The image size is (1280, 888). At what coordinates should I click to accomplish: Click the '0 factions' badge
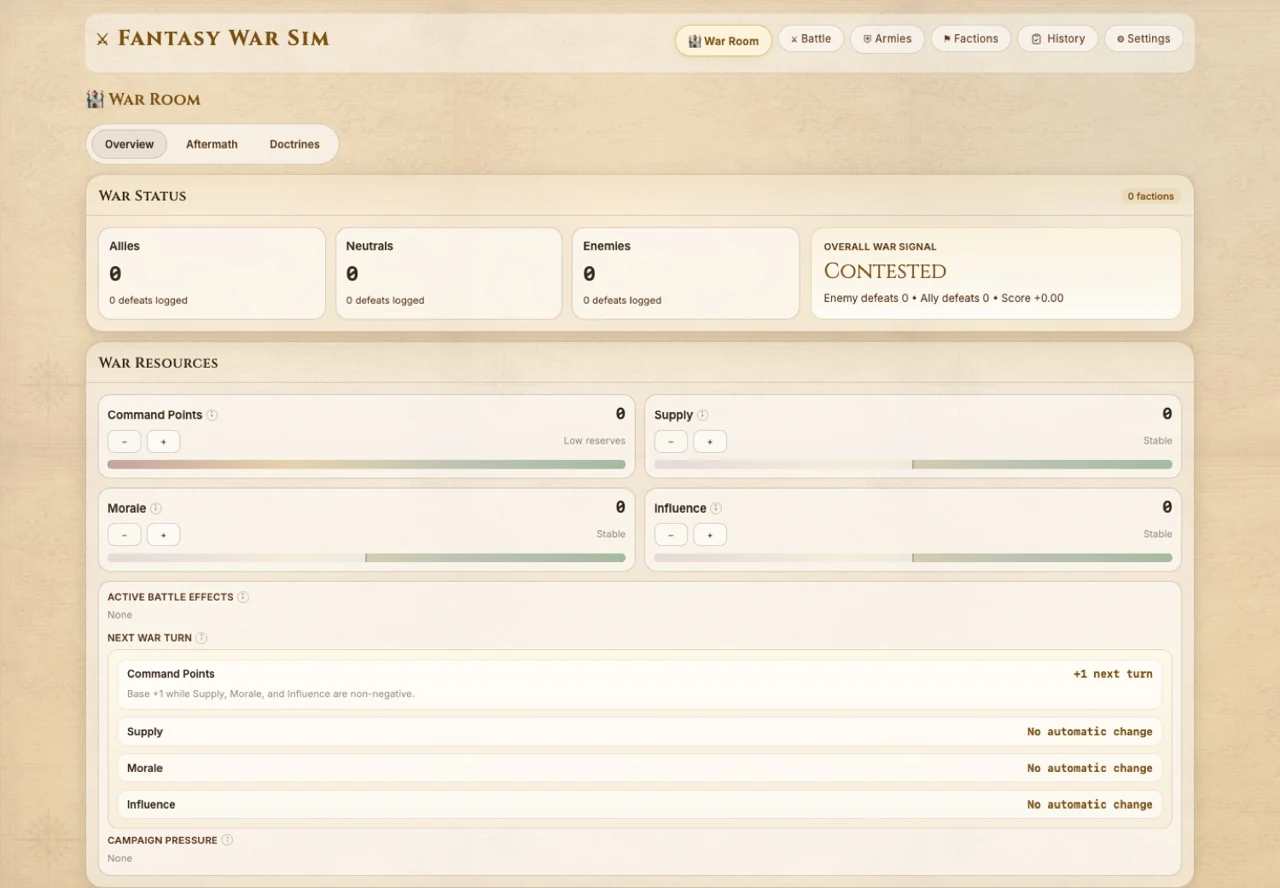[x=1150, y=196]
